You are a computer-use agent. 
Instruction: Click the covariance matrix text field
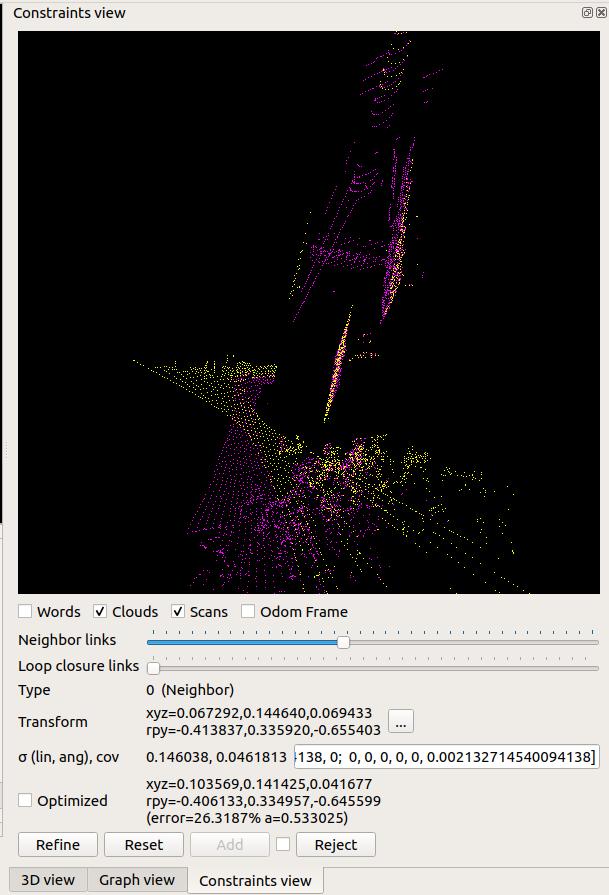tap(445, 757)
